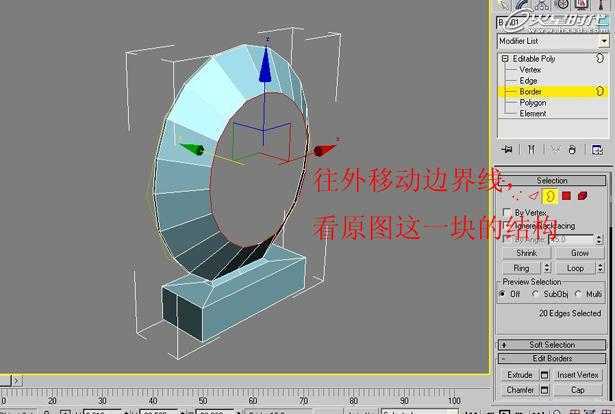Click the Remove Modifier trash icon
This screenshot has width=615, height=414.
coord(572,150)
